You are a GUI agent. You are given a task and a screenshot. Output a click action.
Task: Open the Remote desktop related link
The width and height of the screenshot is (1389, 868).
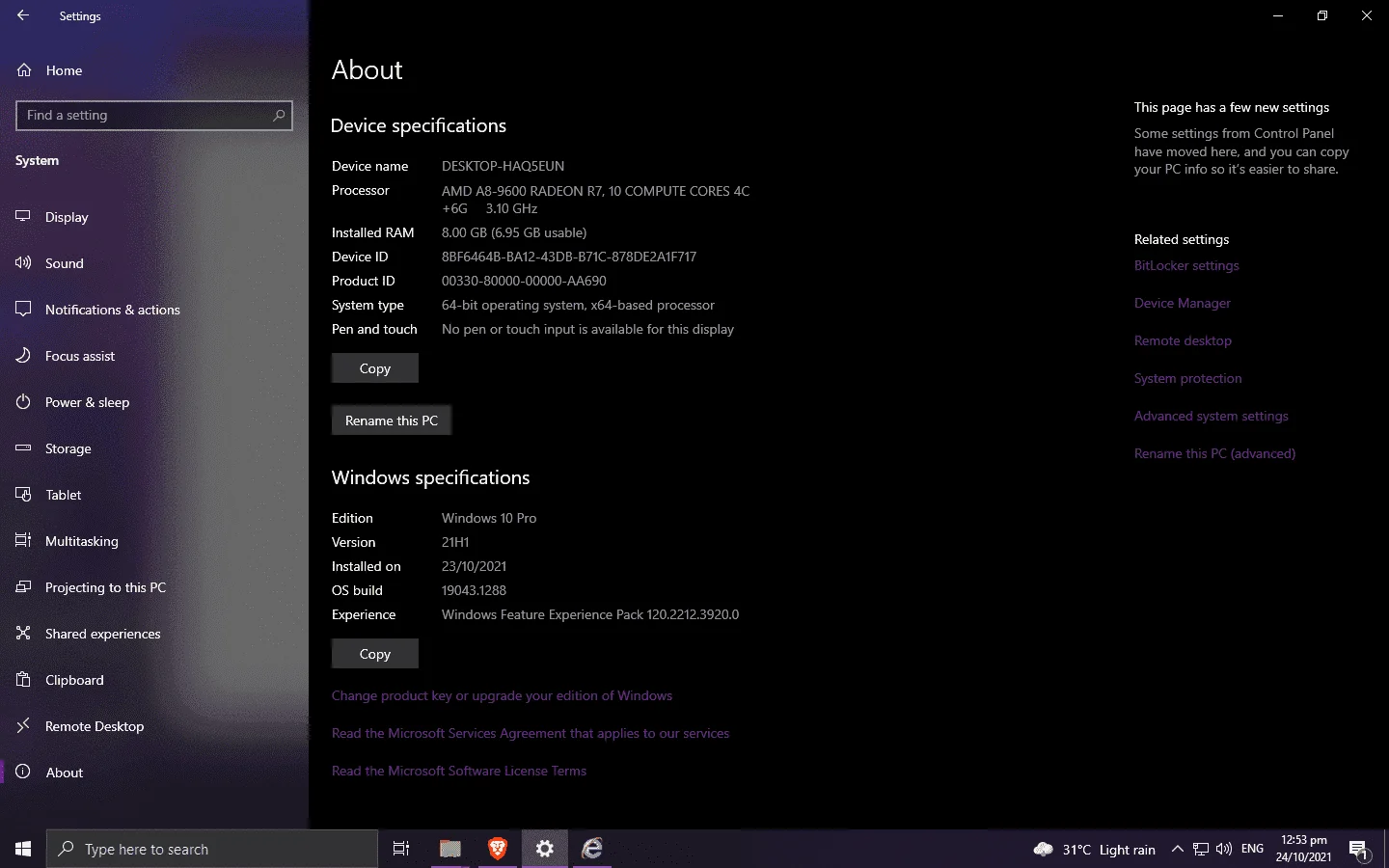1183,340
